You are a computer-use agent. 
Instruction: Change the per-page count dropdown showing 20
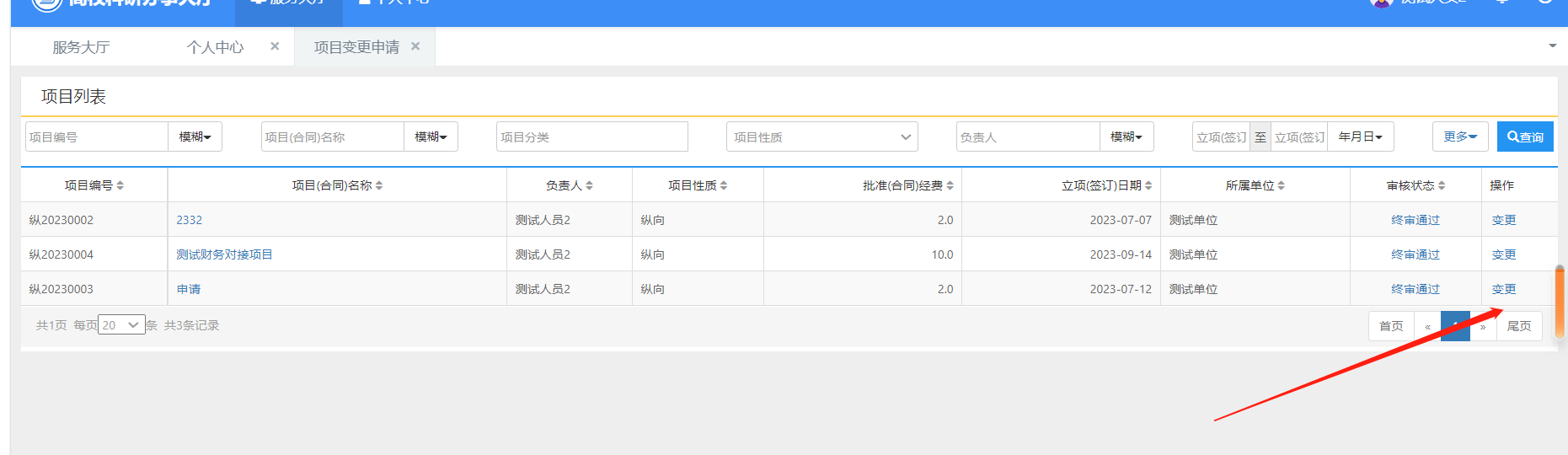121,325
